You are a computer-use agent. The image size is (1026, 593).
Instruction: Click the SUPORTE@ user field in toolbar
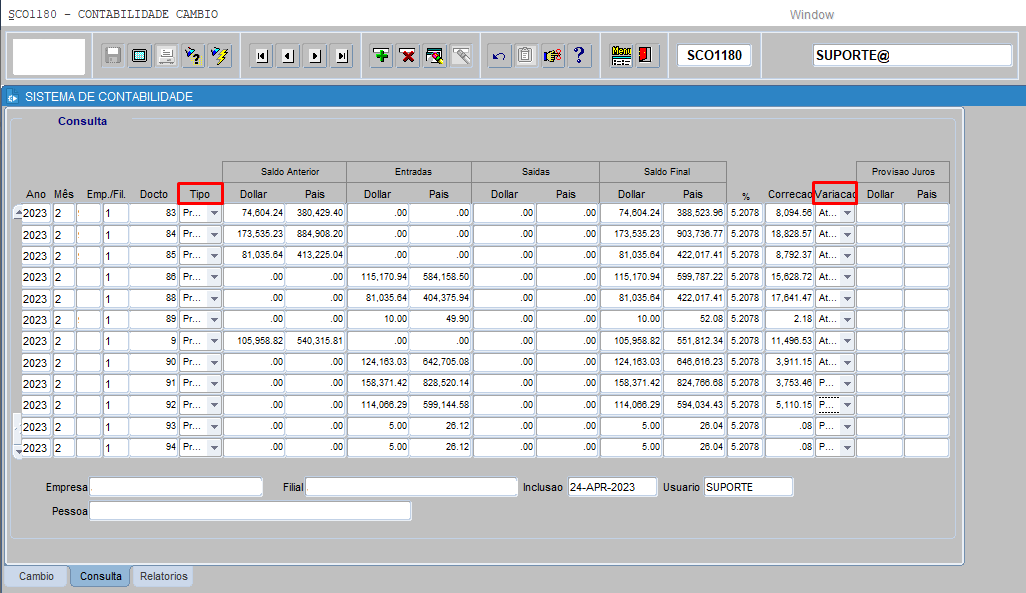tap(912, 56)
